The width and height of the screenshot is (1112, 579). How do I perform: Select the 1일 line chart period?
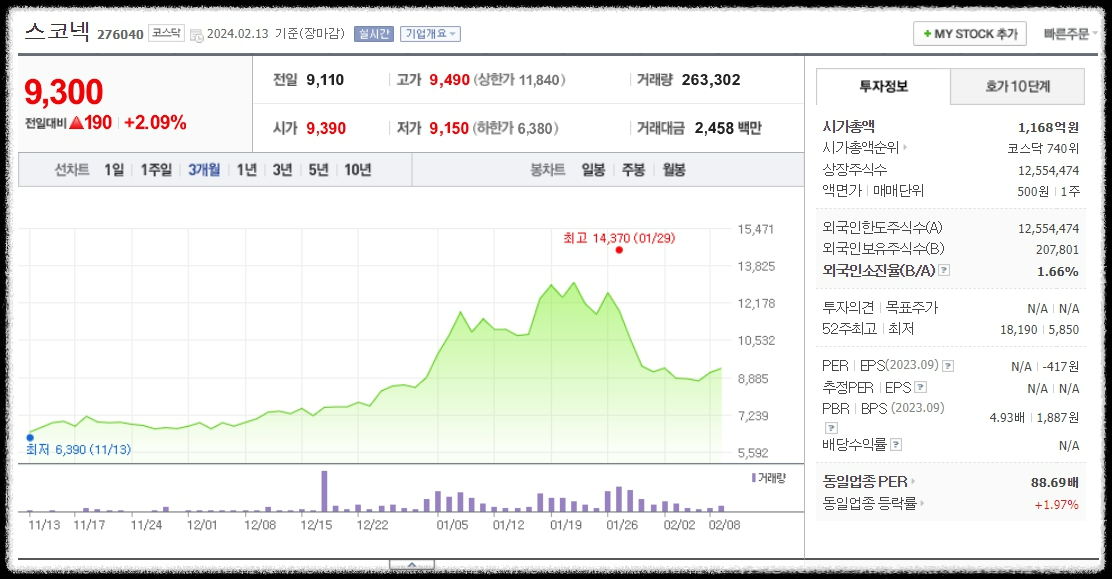pos(113,170)
